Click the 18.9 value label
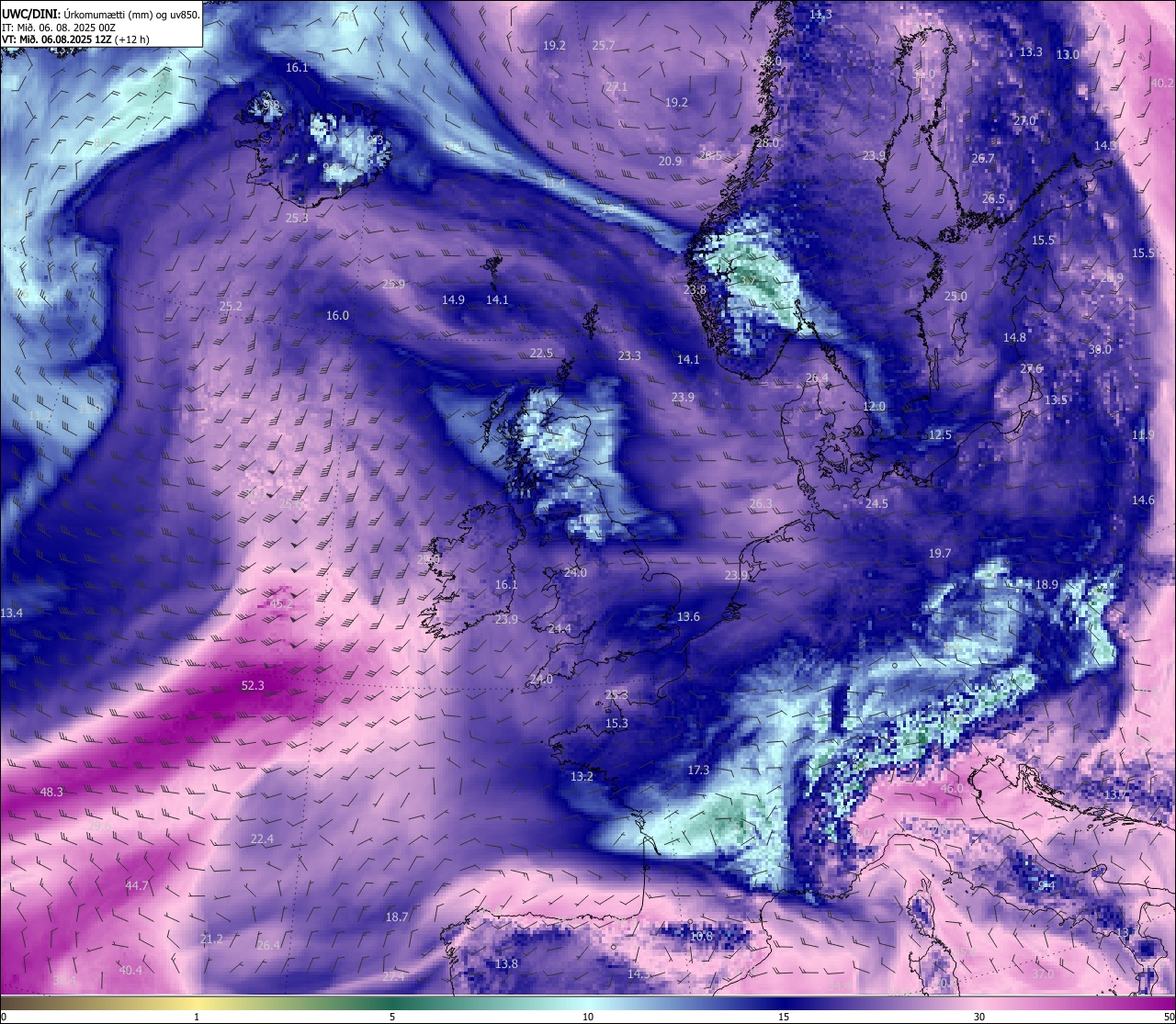 point(1046,584)
